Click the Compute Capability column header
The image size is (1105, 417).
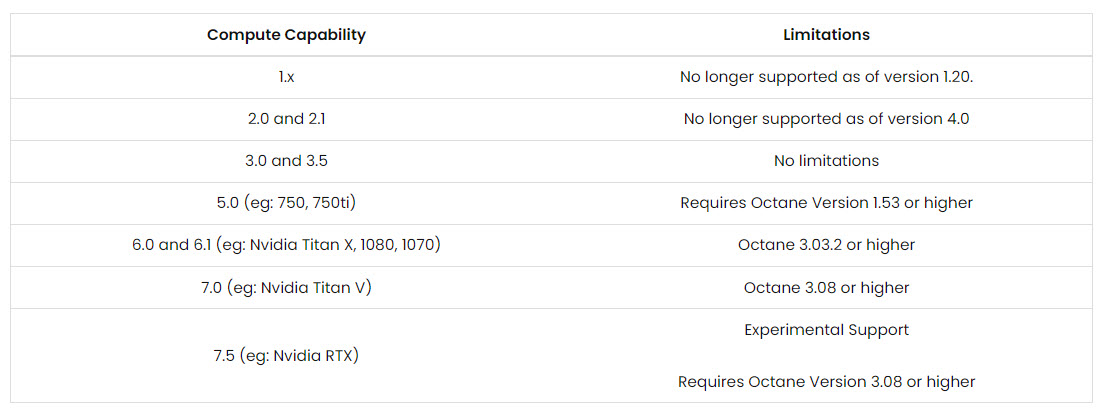286,35
